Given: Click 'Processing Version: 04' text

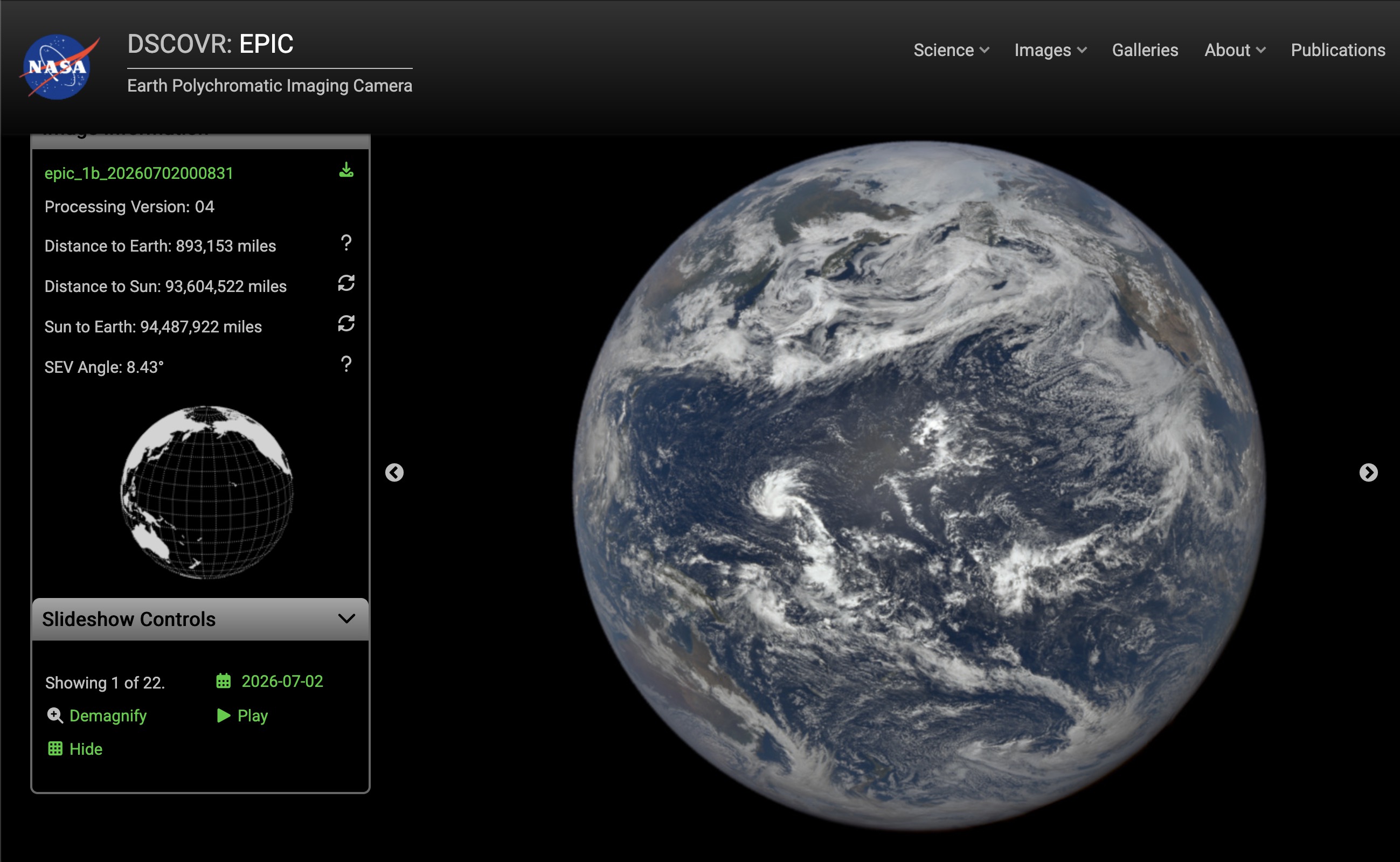Looking at the screenshot, I should (129, 206).
